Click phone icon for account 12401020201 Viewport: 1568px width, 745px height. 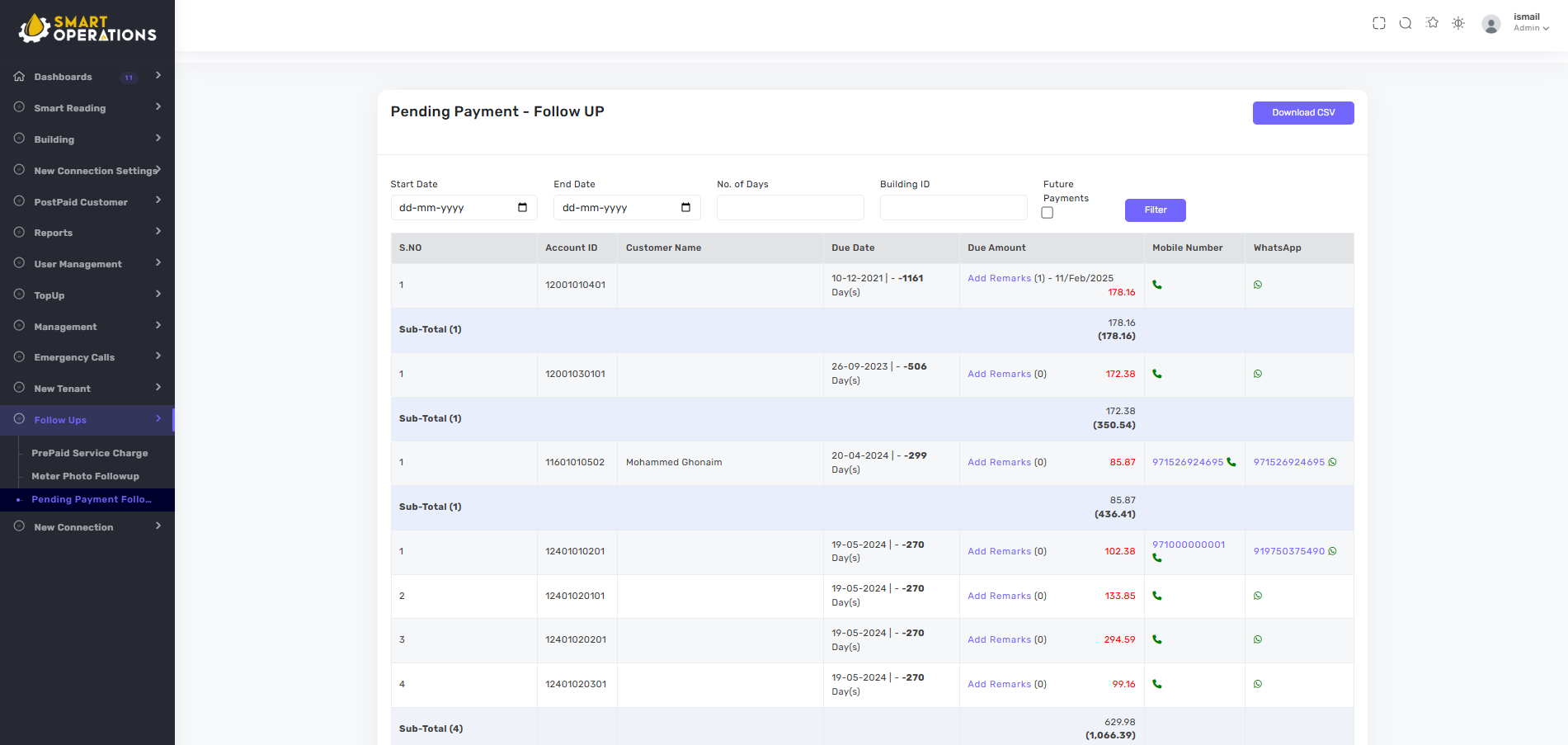point(1157,639)
